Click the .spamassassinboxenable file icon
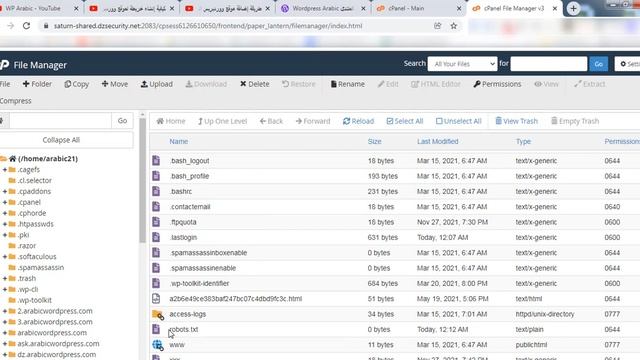Screen dimensions: 640x360 tap(156, 252)
